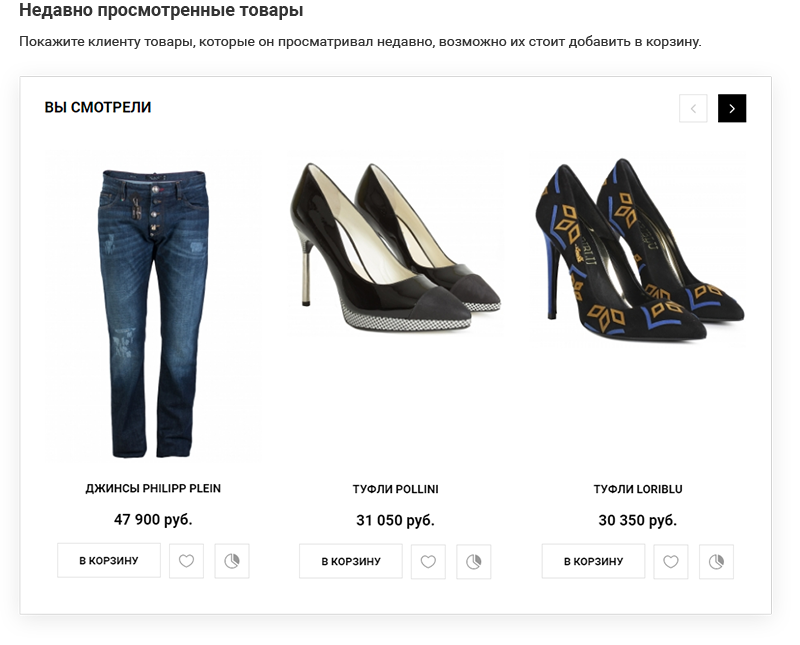Open the Туфли Loriblu product title

click(638, 489)
